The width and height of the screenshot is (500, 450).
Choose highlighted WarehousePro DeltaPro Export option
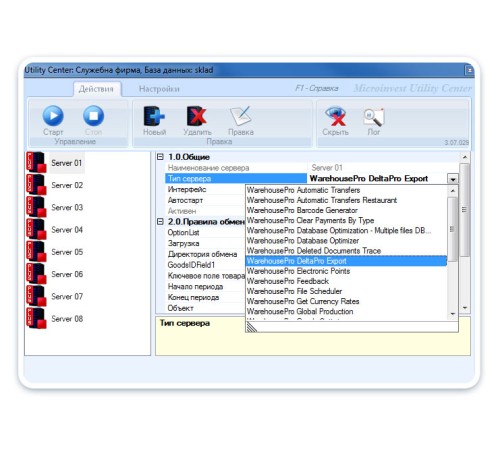click(346, 261)
